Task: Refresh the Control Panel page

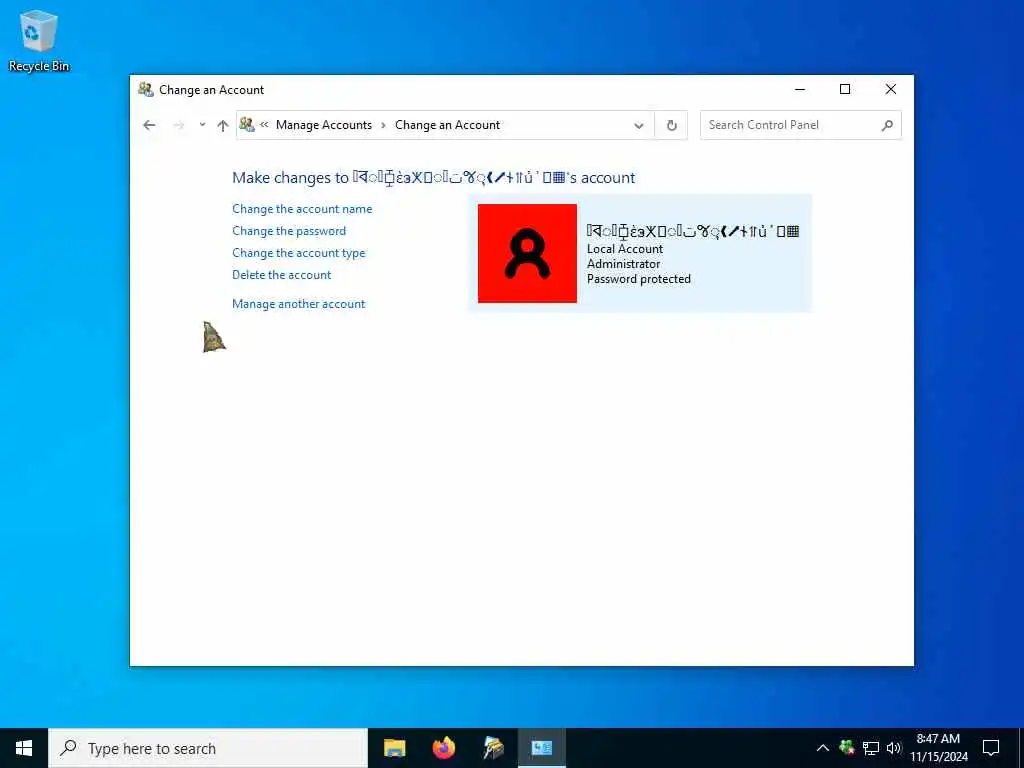Action: coord(671,125)
